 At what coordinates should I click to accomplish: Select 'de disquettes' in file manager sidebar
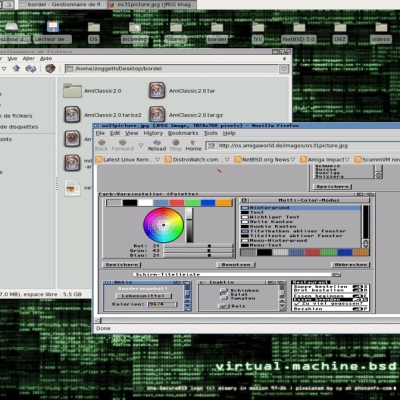pos(19,127)
